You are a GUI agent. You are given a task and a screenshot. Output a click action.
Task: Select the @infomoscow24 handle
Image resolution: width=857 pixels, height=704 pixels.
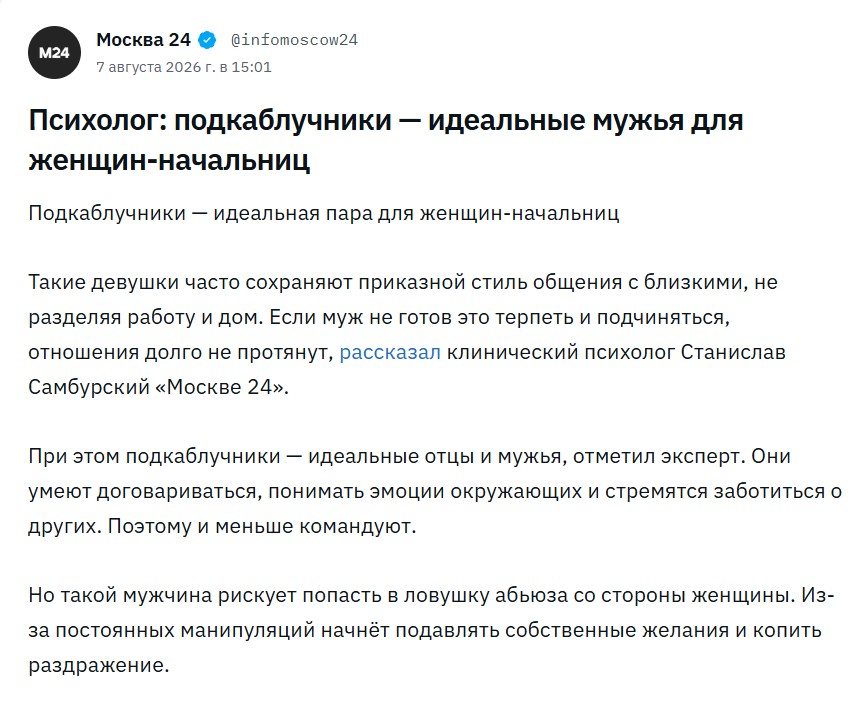click(294, 40)
